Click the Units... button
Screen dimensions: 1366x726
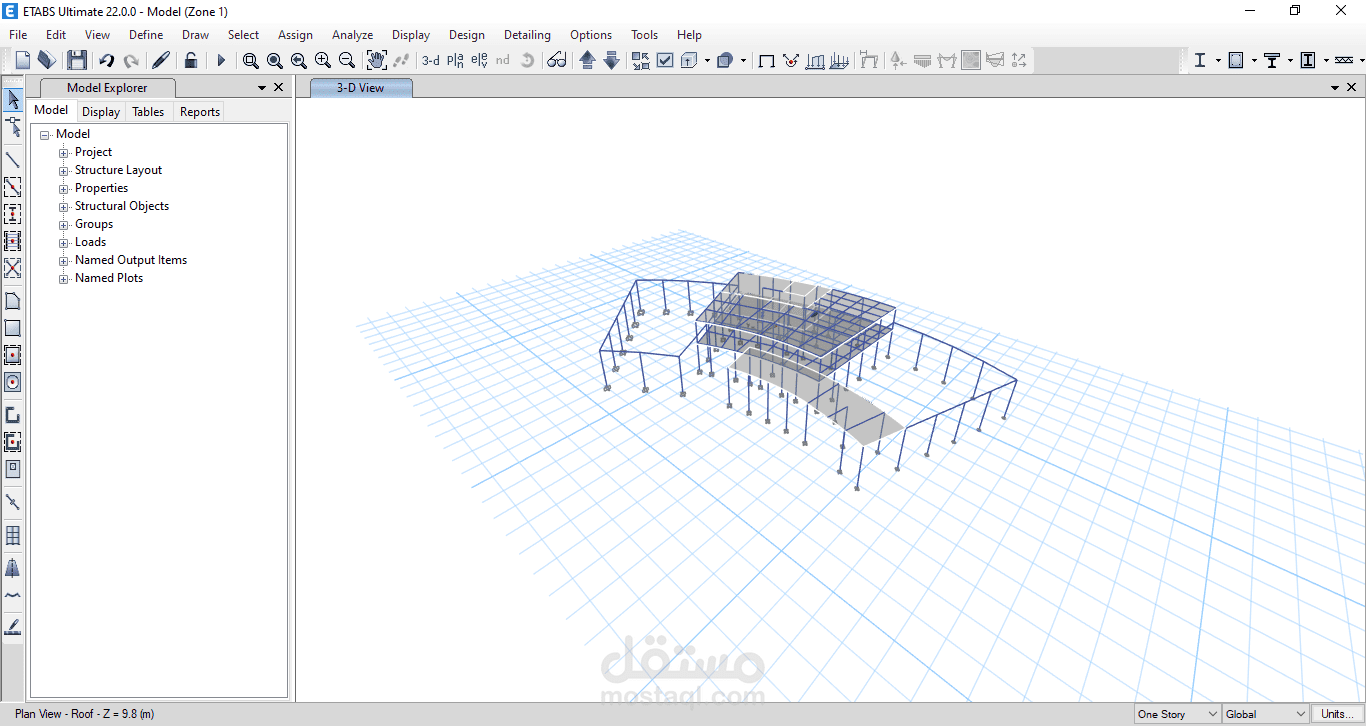coord(1337,714)
